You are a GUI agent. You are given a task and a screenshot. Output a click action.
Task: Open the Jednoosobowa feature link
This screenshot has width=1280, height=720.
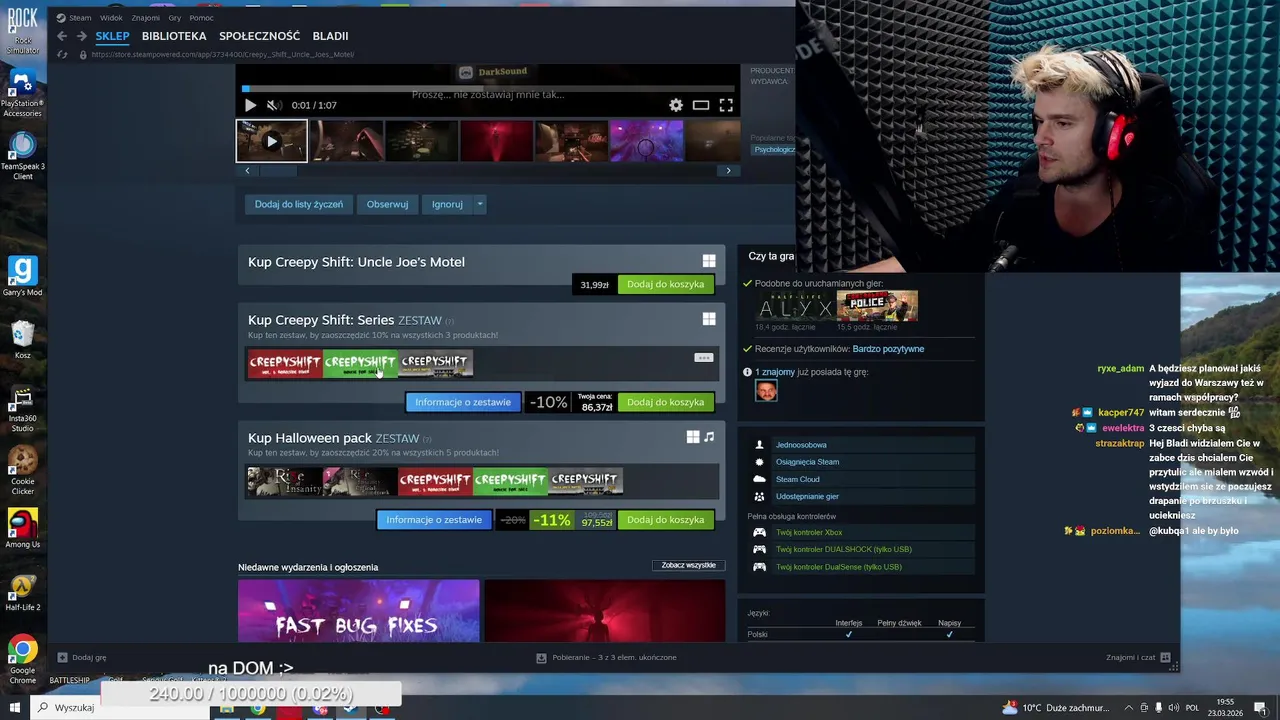point(801,445)
